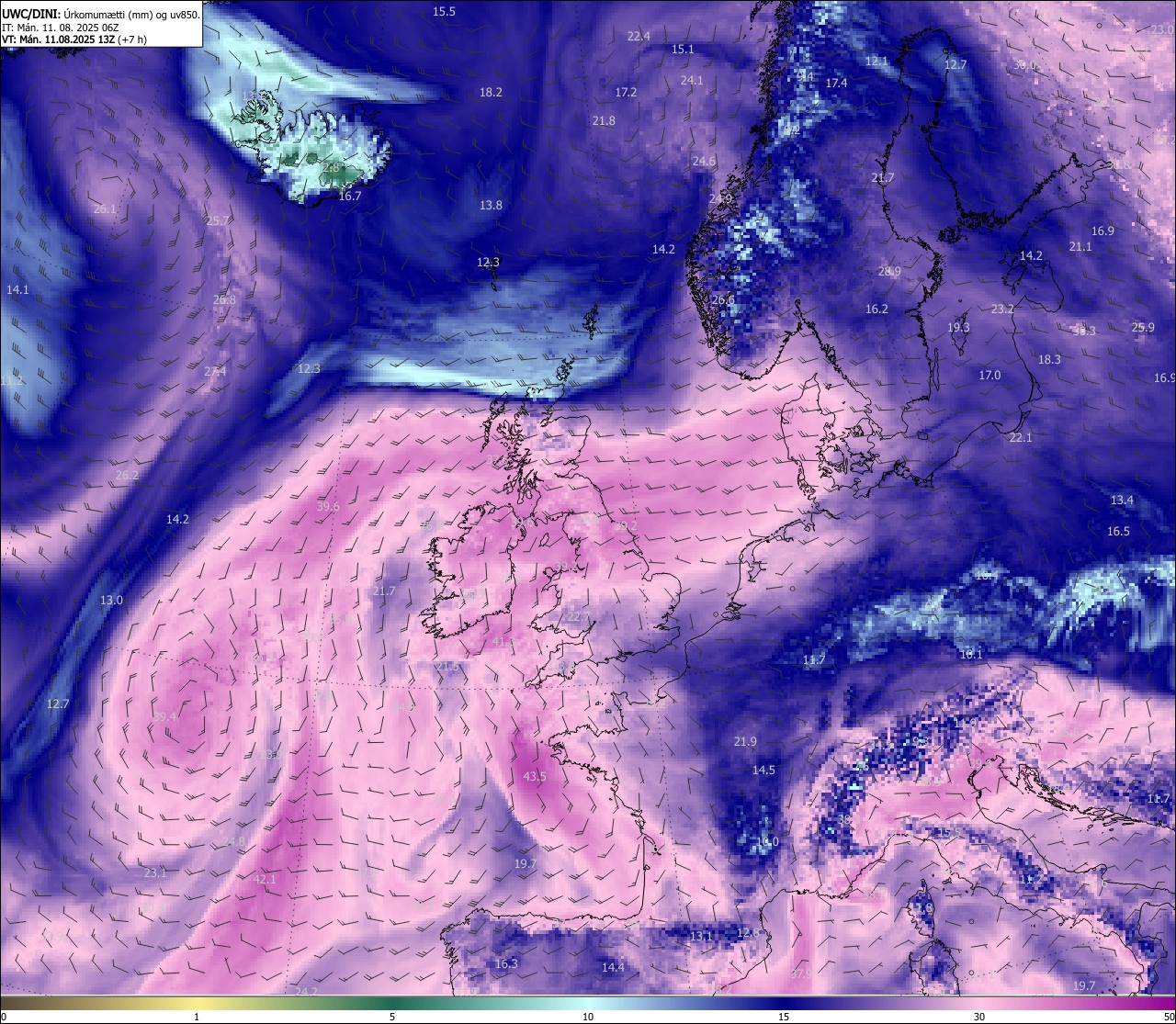Click the value 17.4 over northern Norway
The height and width of the screenshot is (1024, 1176).
click(x=836, y=83)
